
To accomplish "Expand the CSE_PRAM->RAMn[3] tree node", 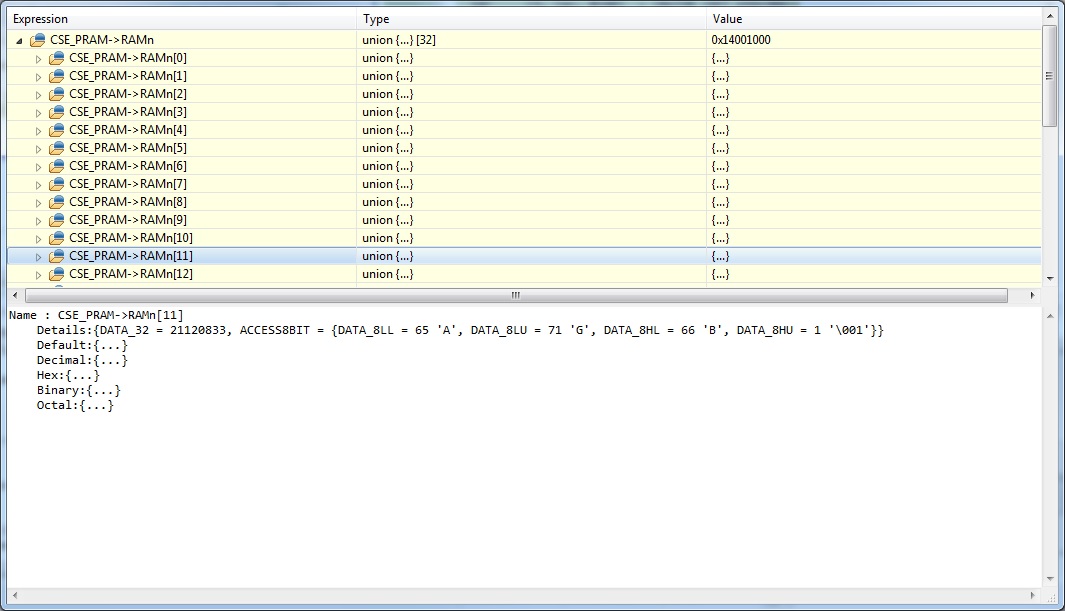I will click(x=38, y=112).
